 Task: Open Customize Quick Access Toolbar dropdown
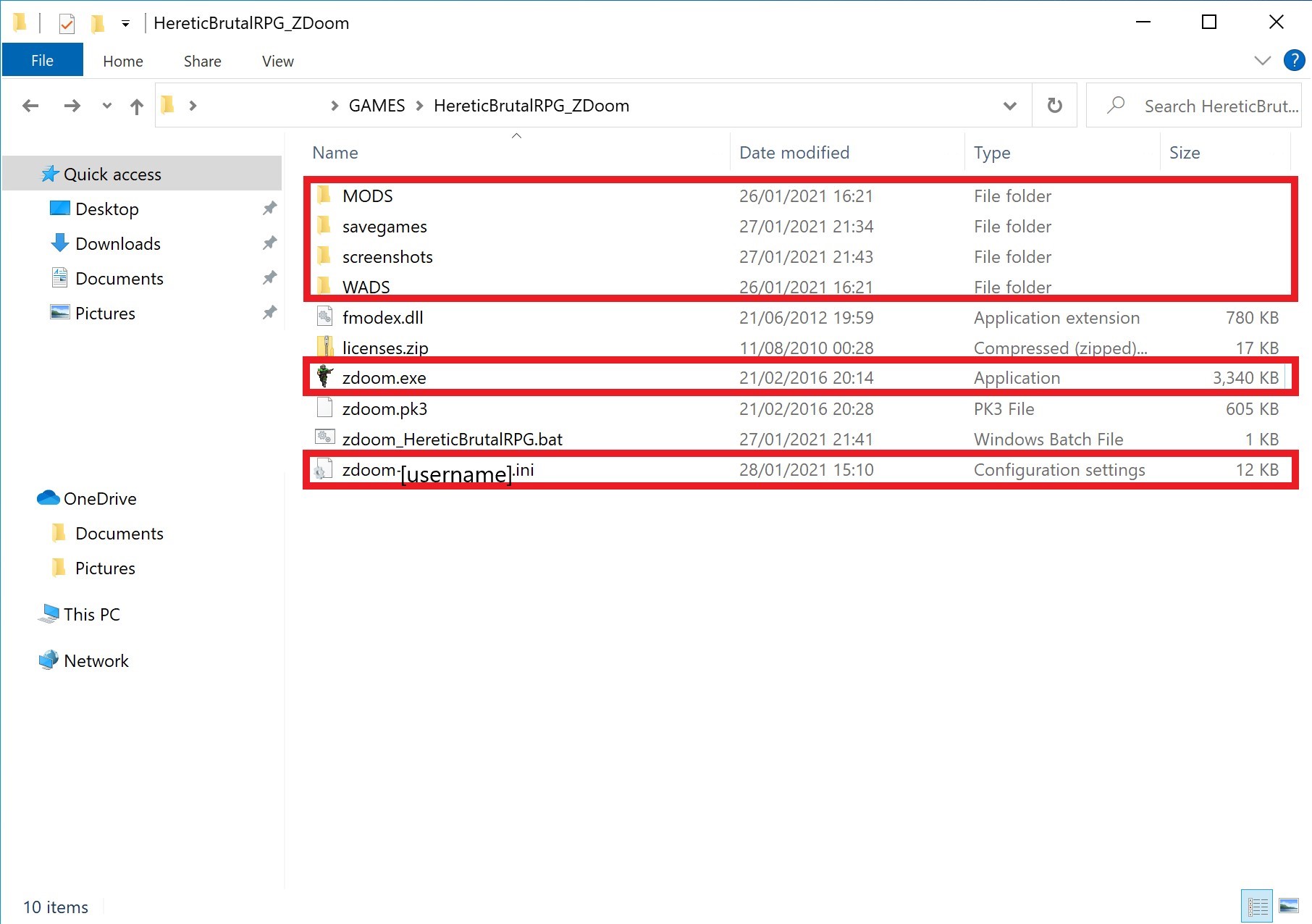[x=125, y=24]
